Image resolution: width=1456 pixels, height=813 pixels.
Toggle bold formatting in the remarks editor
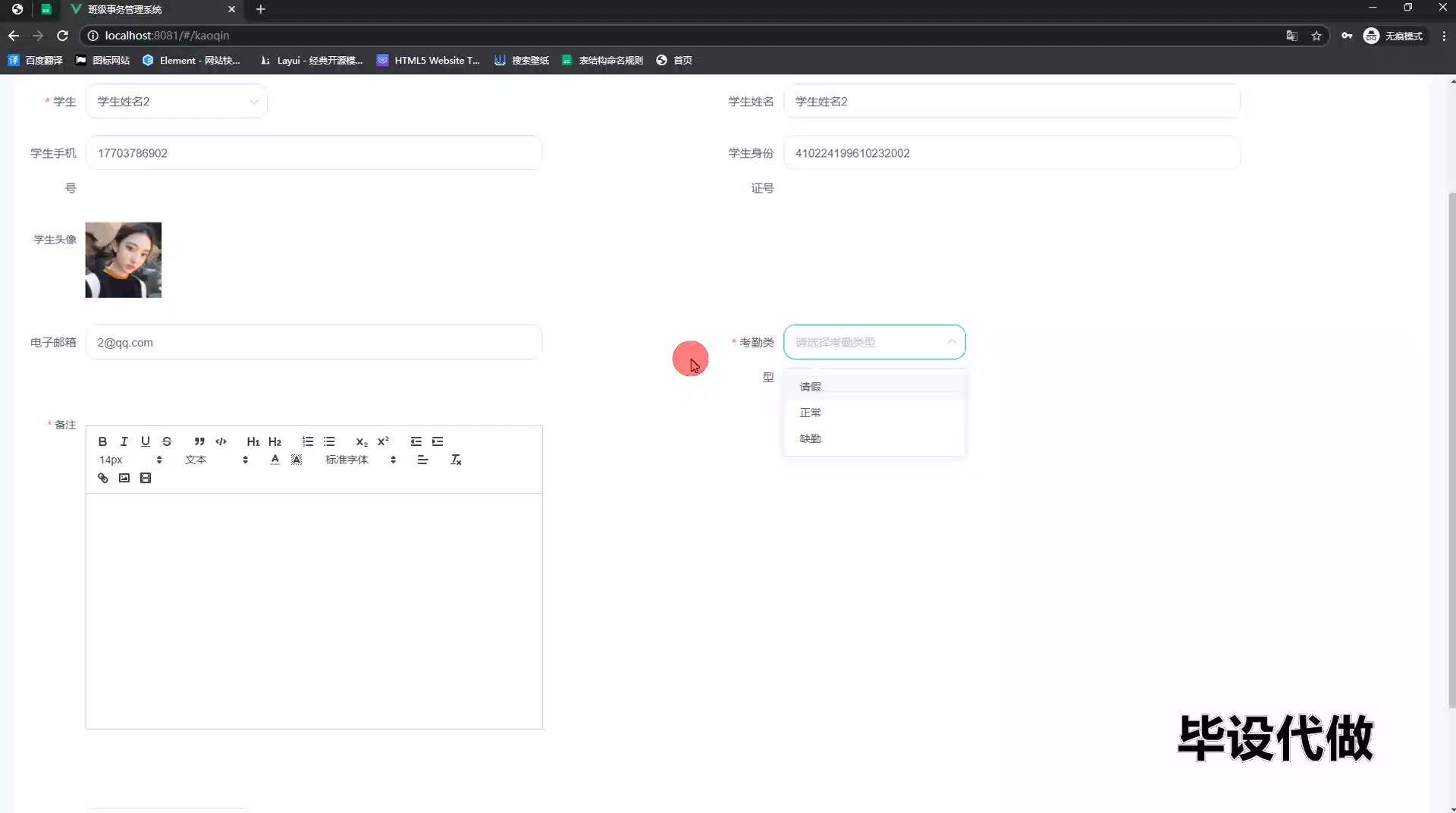[x=102, y=441]
